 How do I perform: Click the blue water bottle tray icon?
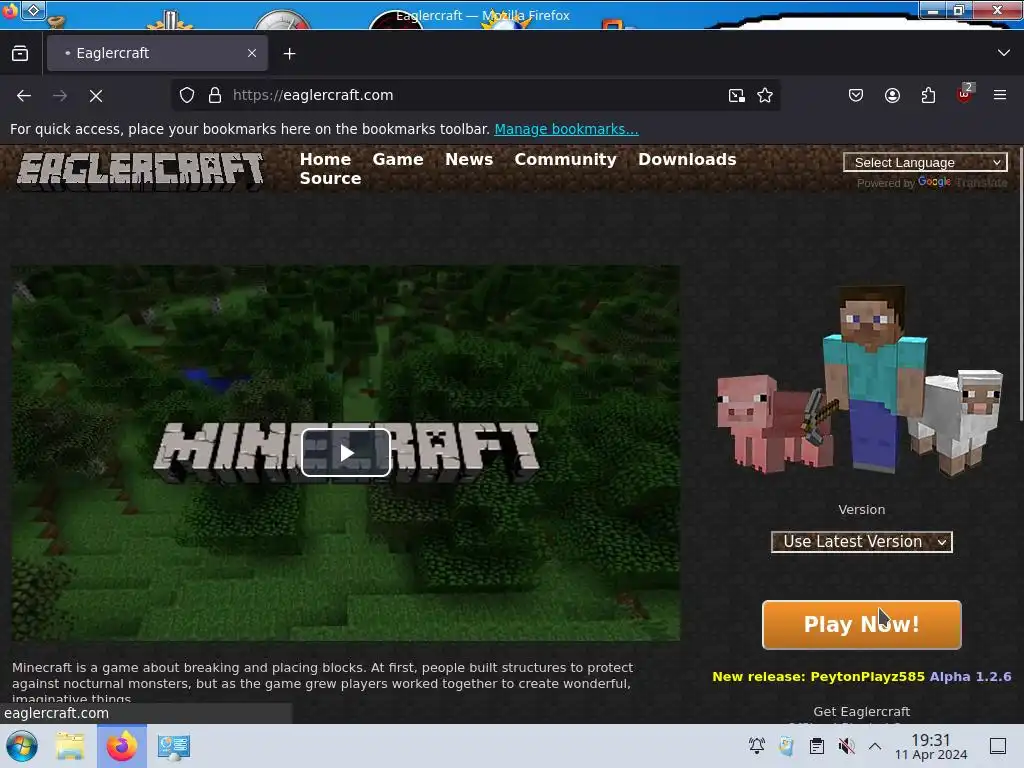786,746
